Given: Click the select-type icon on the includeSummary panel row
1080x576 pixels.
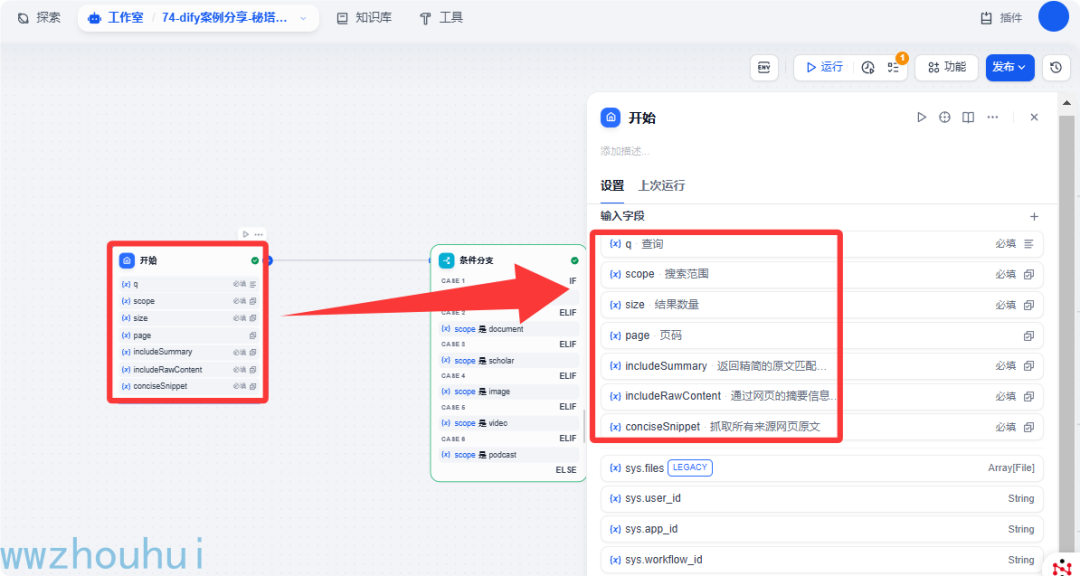Looking at the screenshot, I should (1029, 366).
